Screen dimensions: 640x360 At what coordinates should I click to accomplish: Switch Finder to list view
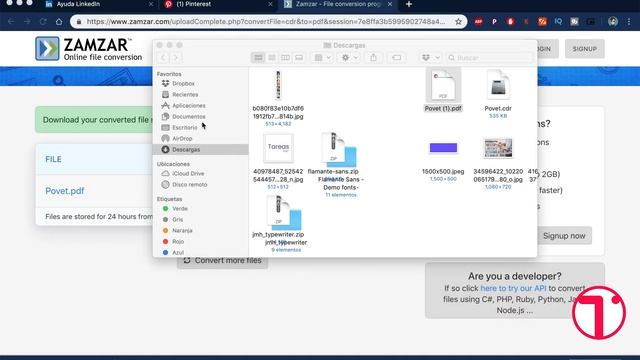click(x=272, y=58)
